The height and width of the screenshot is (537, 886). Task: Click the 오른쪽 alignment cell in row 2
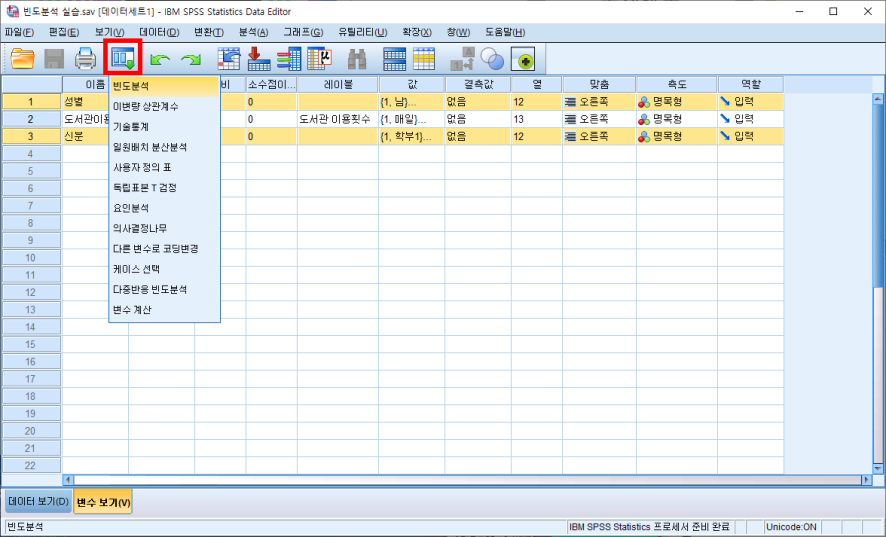tap(599, 119)
